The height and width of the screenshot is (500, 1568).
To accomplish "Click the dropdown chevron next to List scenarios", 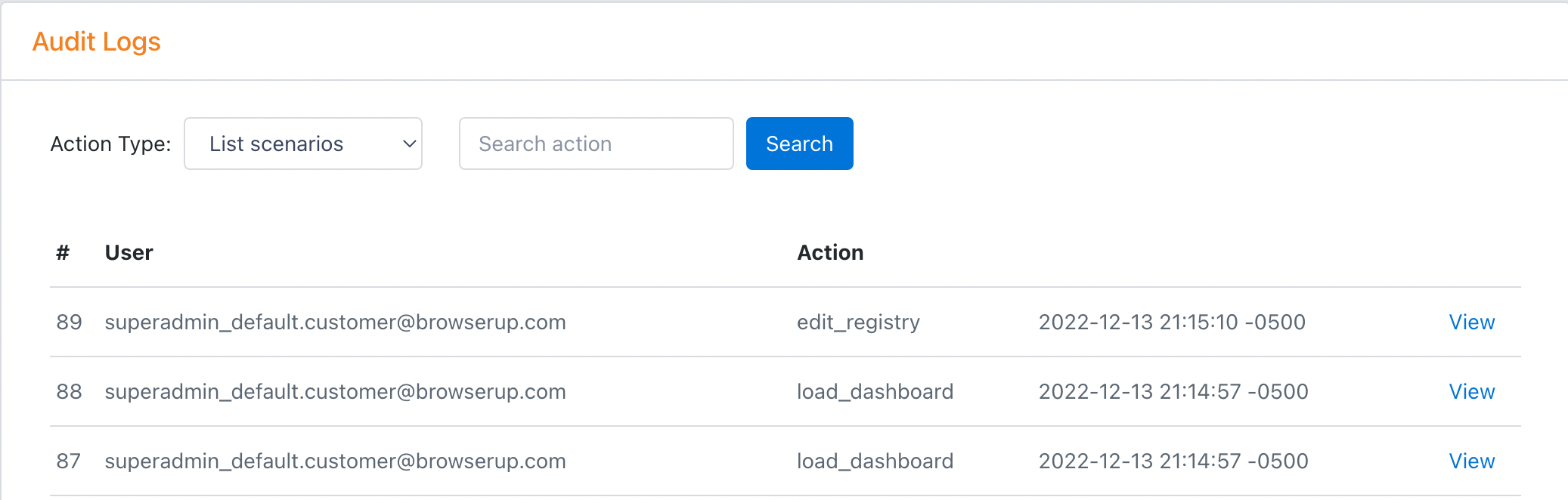I will pyautogui.click(x=409, y=144).
